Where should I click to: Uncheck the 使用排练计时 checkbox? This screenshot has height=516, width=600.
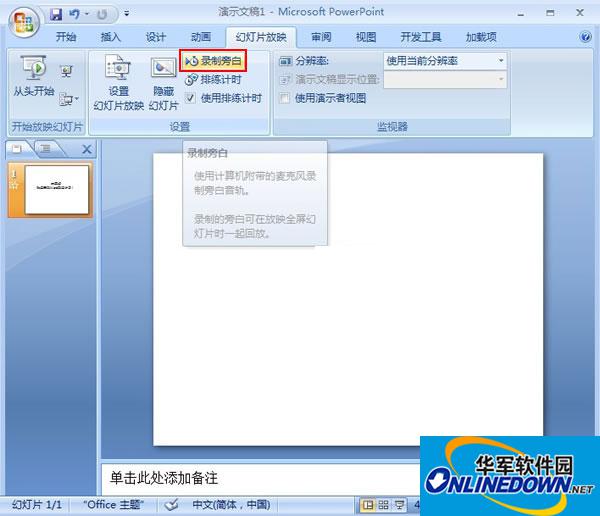190,98
